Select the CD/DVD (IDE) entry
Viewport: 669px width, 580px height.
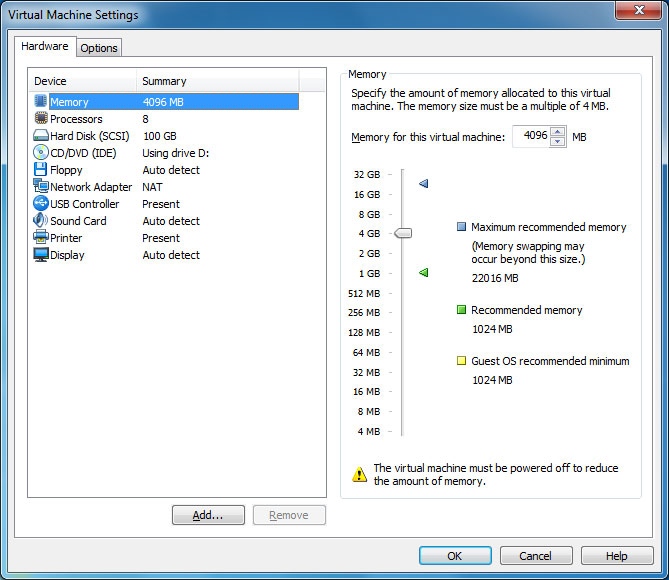click(x=166, y=153)
